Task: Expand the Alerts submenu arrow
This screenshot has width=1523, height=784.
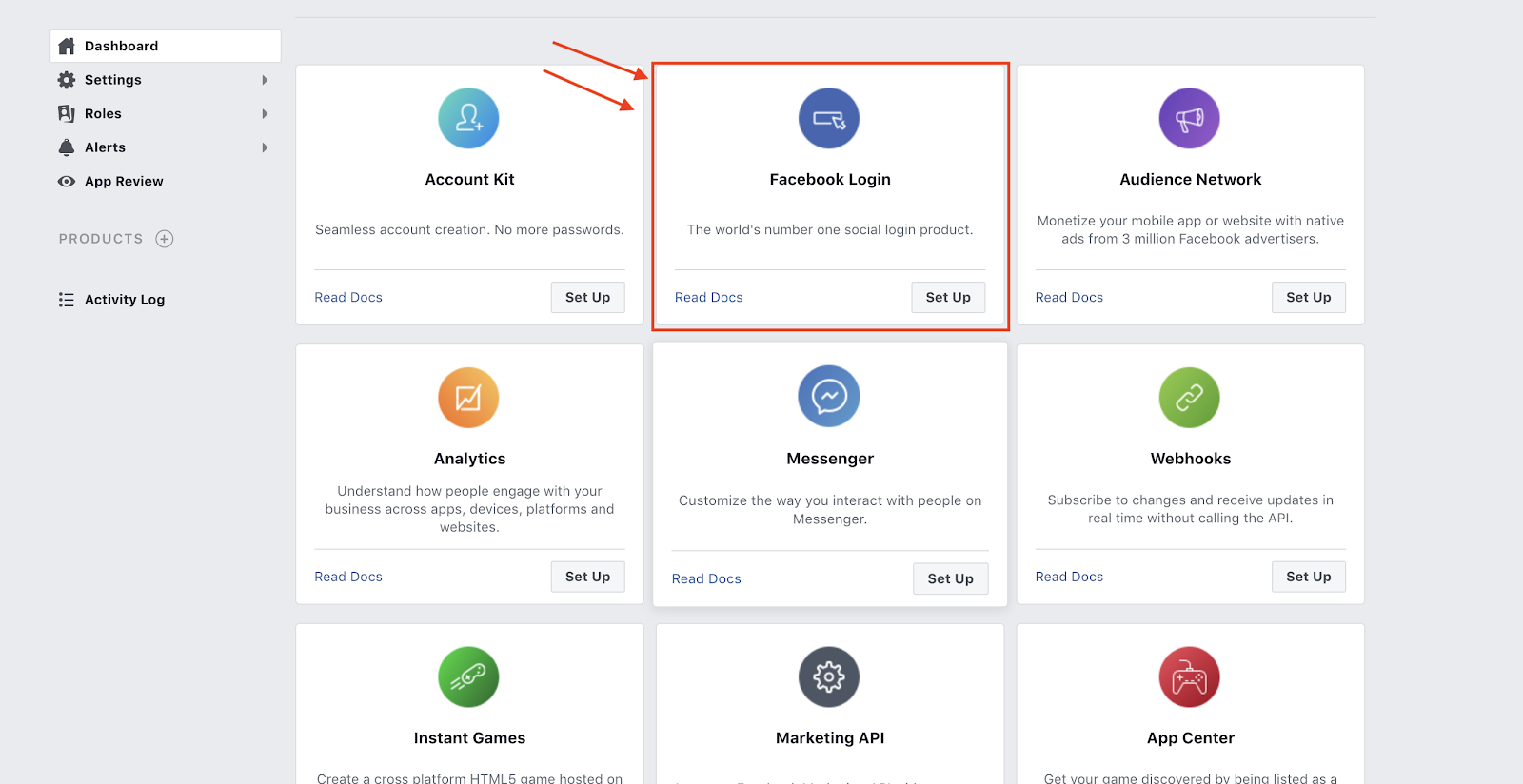Action: point(265,147)
